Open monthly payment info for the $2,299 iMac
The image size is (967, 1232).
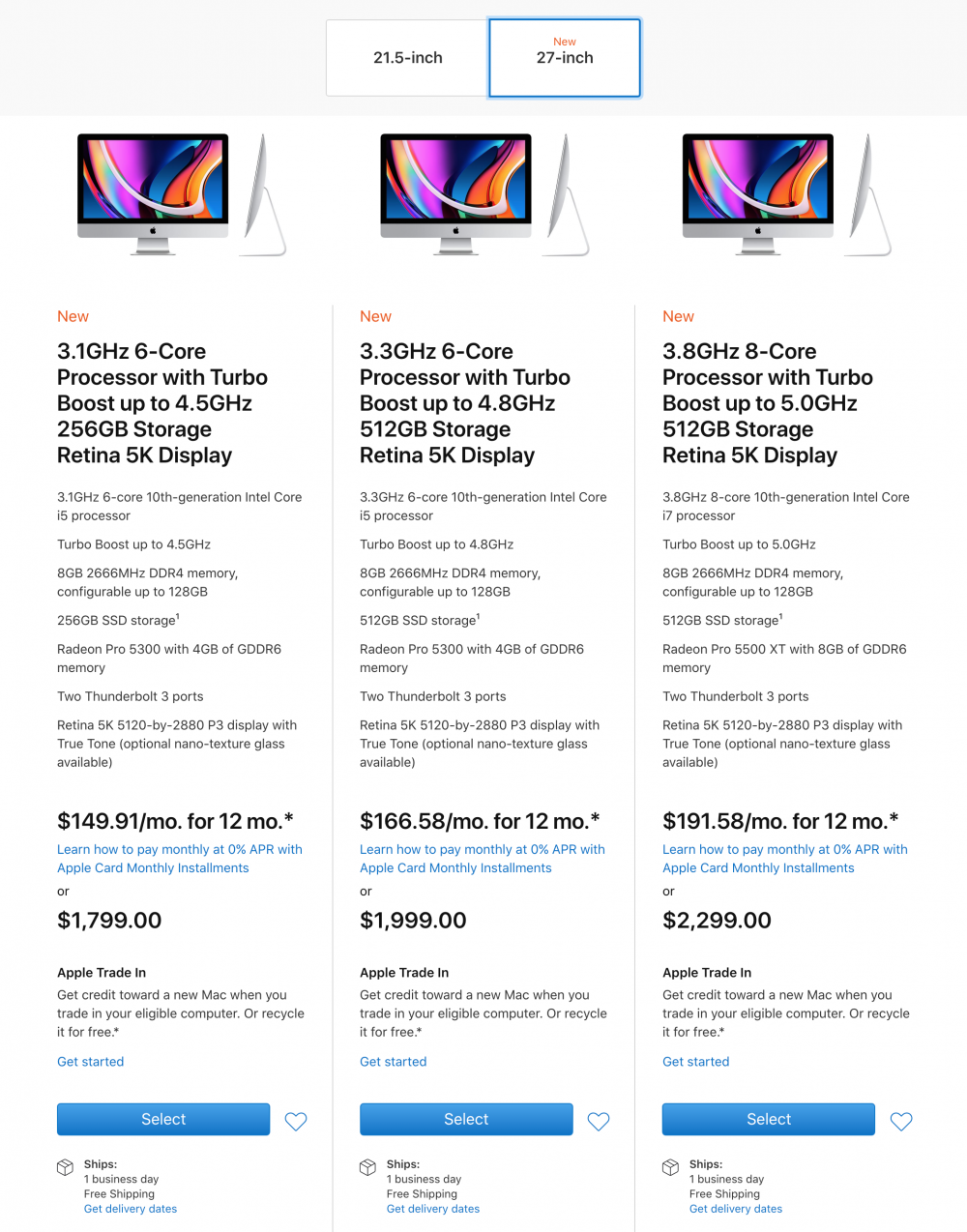[785, 858]
